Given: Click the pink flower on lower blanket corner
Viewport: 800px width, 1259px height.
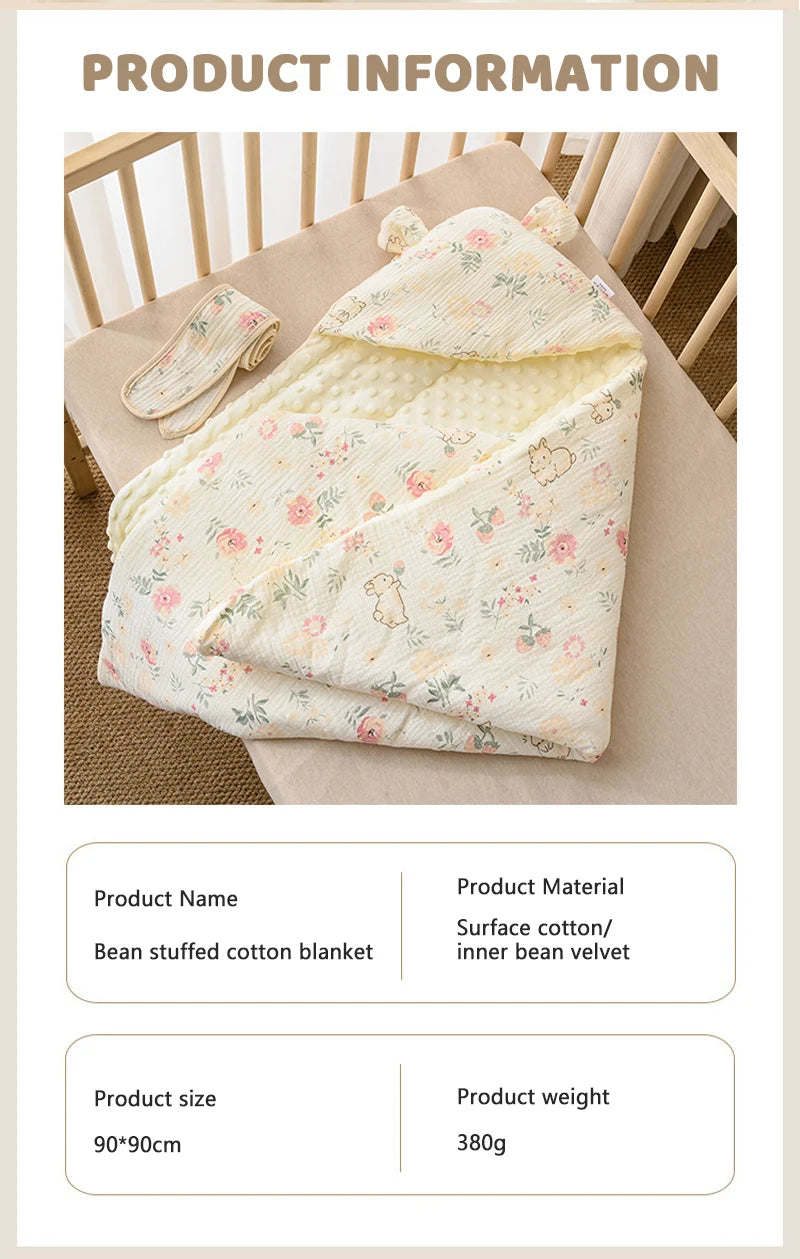Looking at the screenshot, I should pyautogui.click(x=369, y=728).
